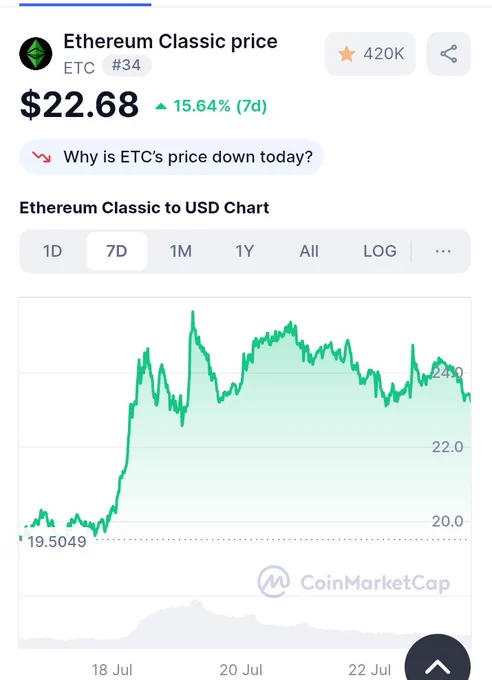Toggle the LOG scale option
Viewport: 492px width, 680px height.
click(x=380, y=251)
